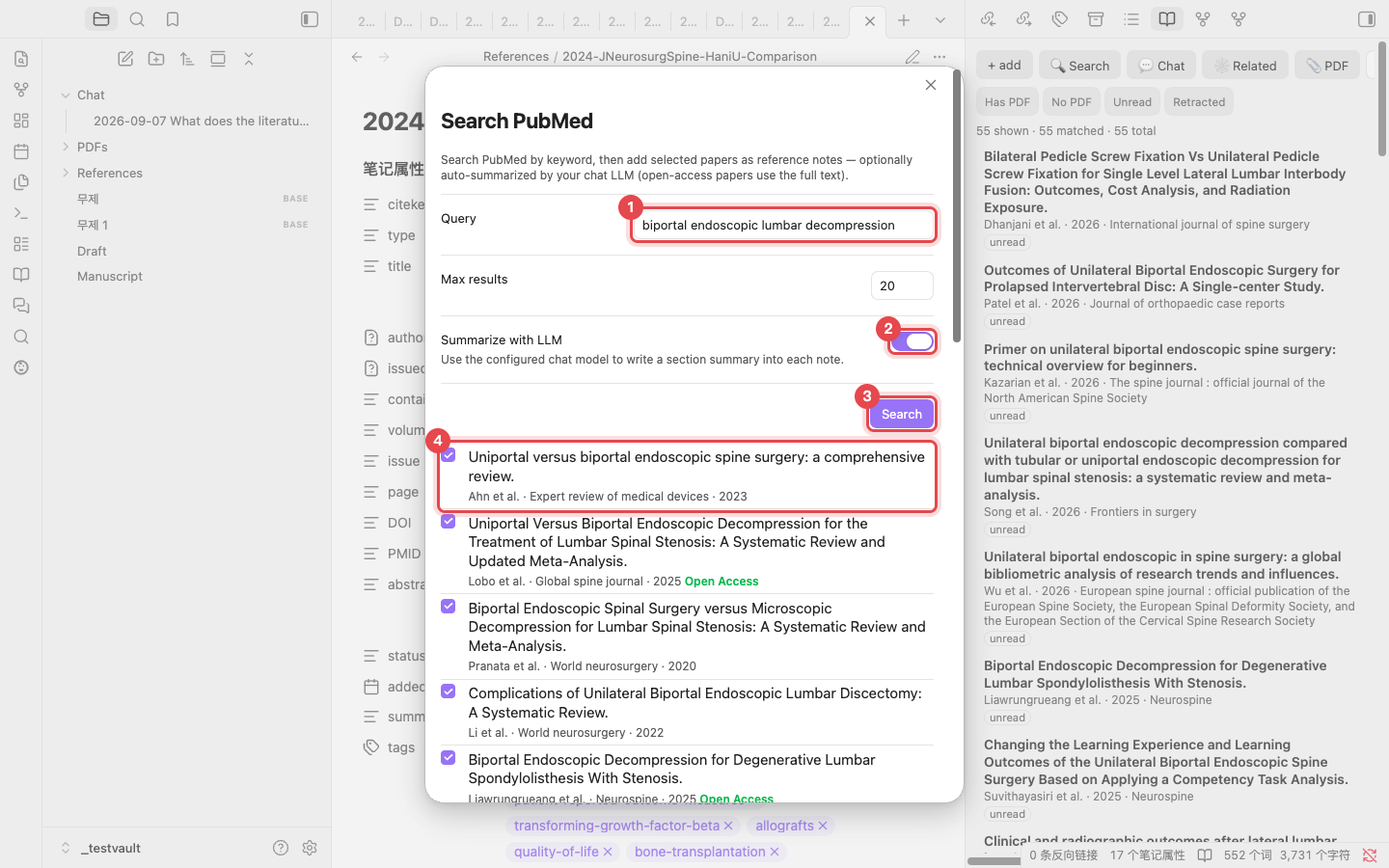Screen dimensions: 1389x868
Task: Open the templates copy icon in ribbon
Action: (x=21, y=182)
